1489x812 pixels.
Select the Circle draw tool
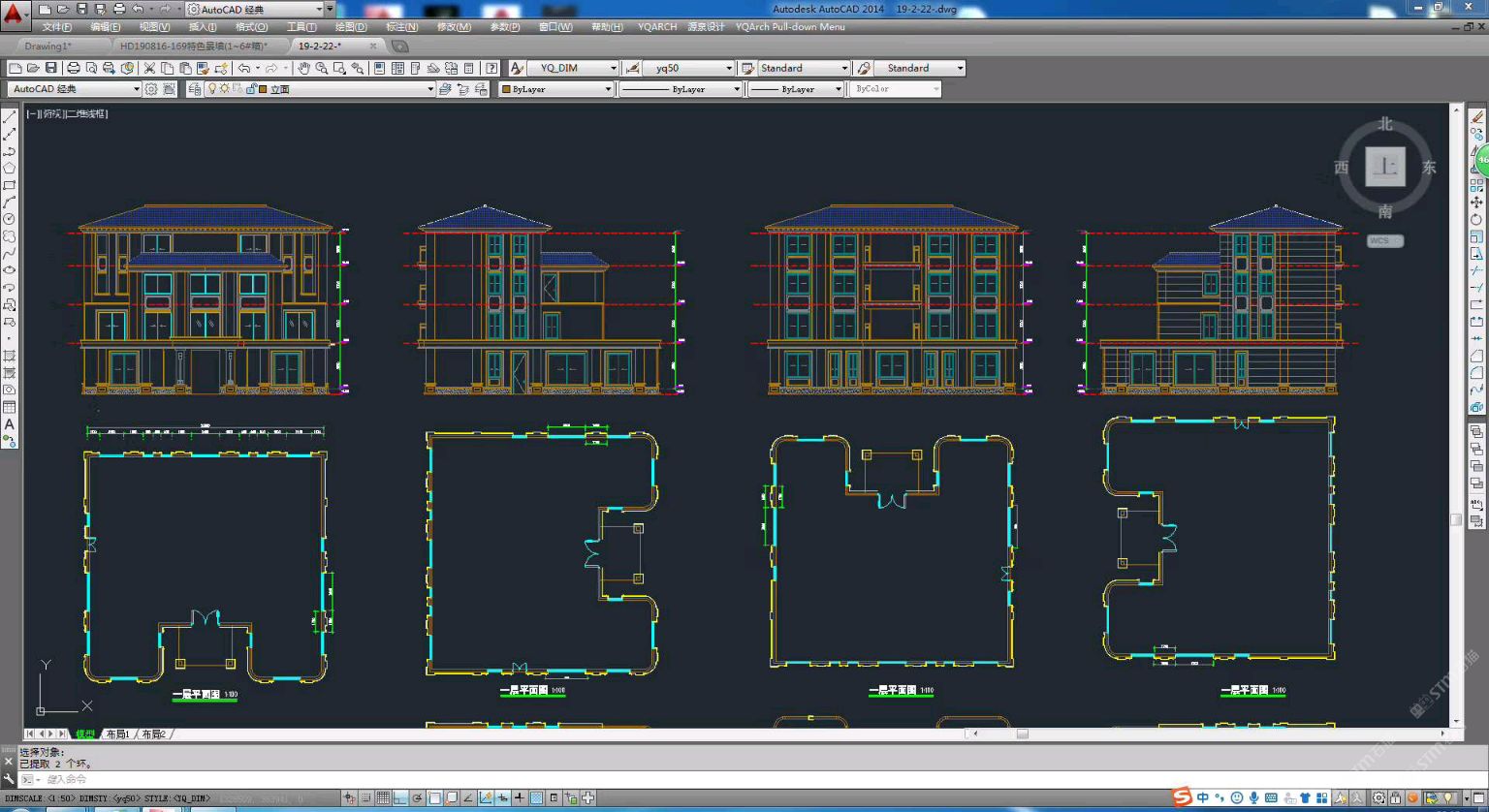click(x=10, y=219)
